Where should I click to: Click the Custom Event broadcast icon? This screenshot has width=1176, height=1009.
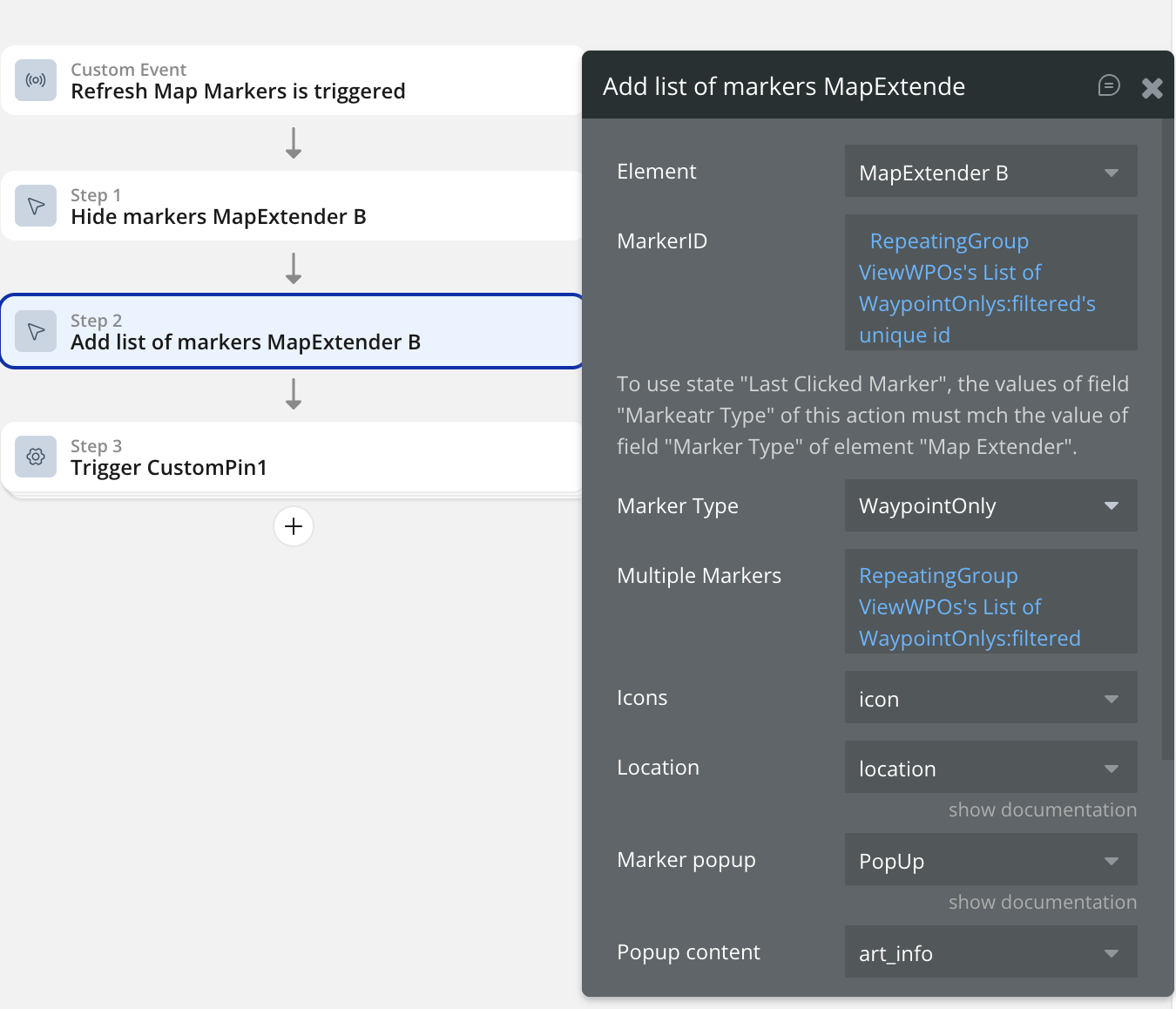(x=36, y=80)
